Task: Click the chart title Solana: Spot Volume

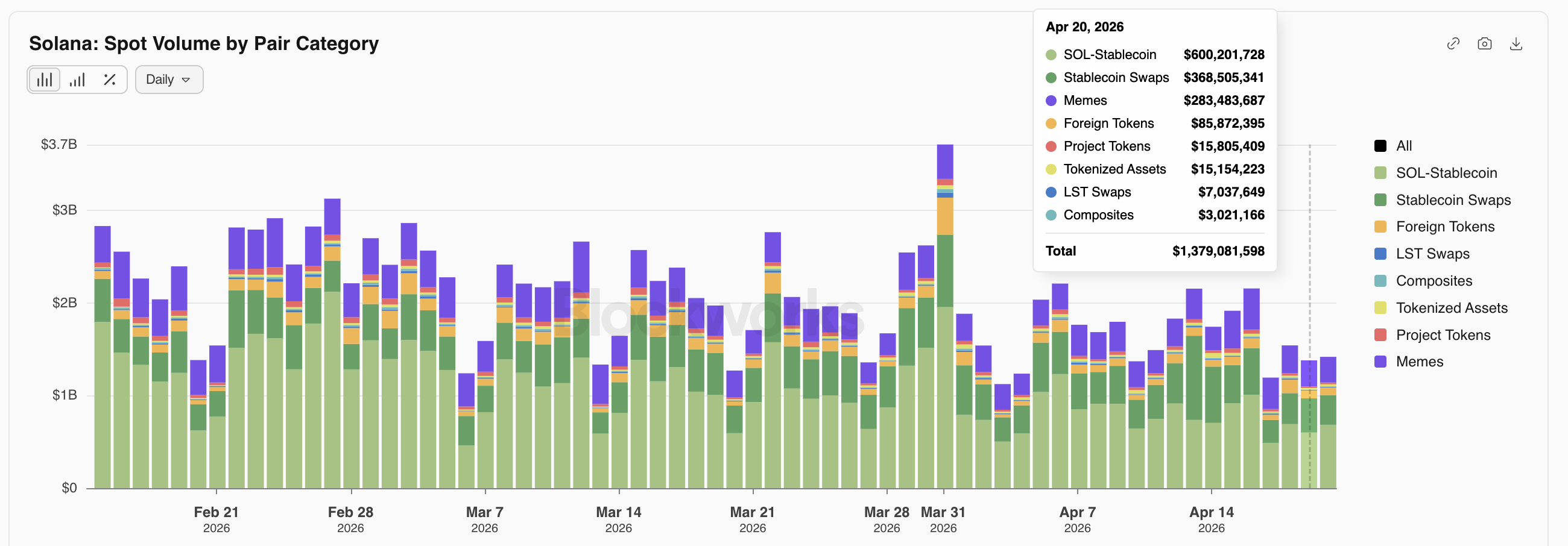Action: 204,44
